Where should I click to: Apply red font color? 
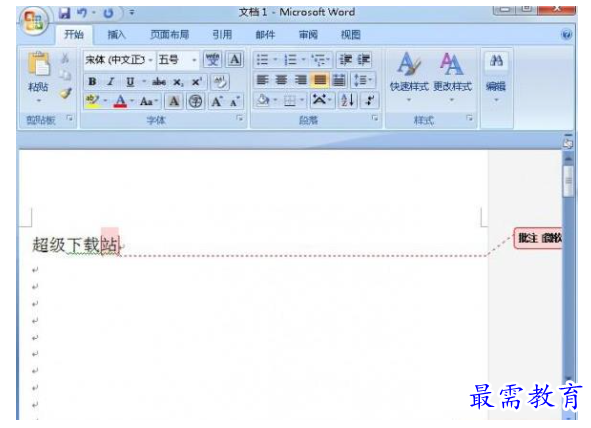pyautogui.click(x=120, y=101)
